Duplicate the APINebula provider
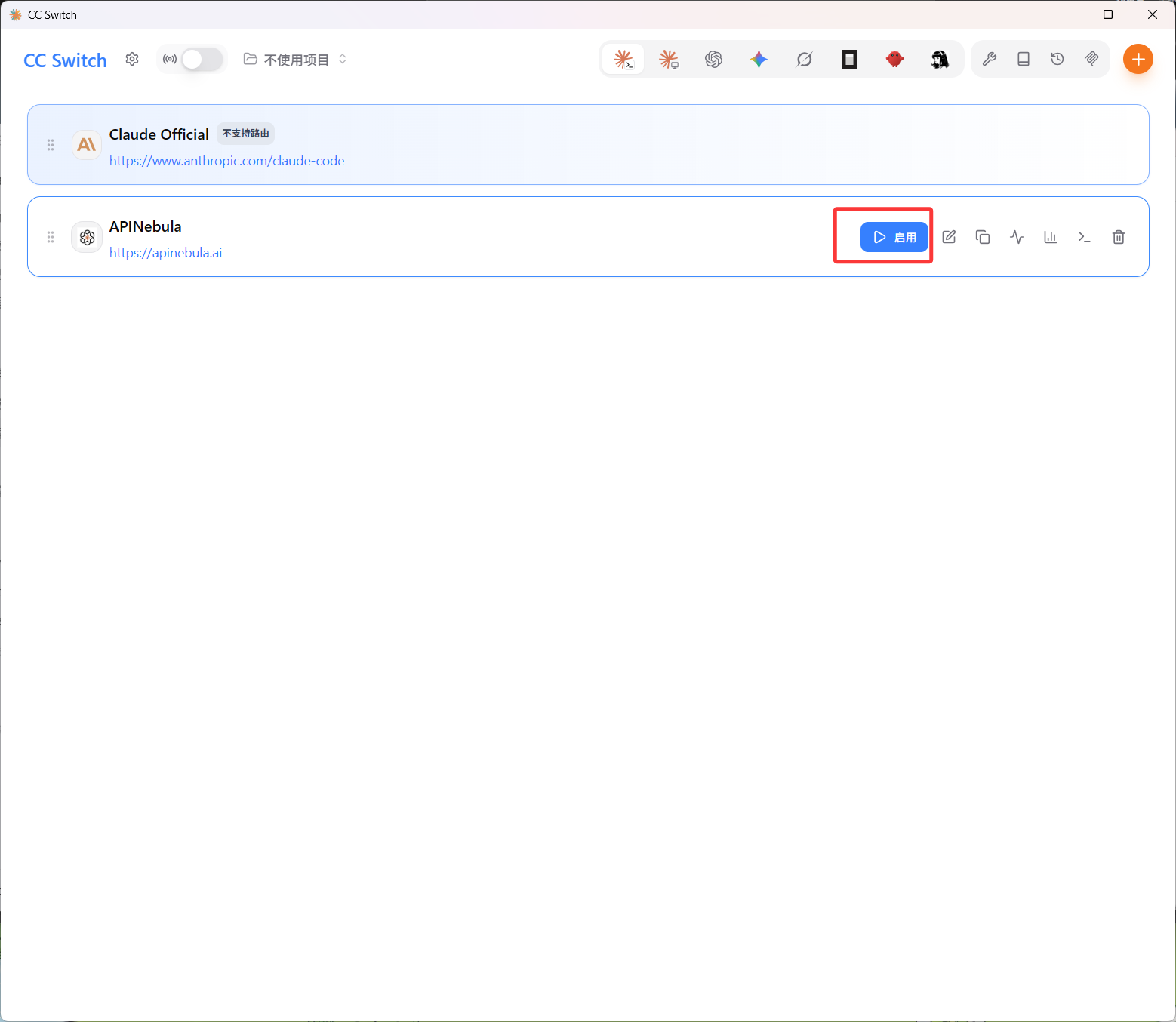Screen dimensions: 1176x1022 983,237
